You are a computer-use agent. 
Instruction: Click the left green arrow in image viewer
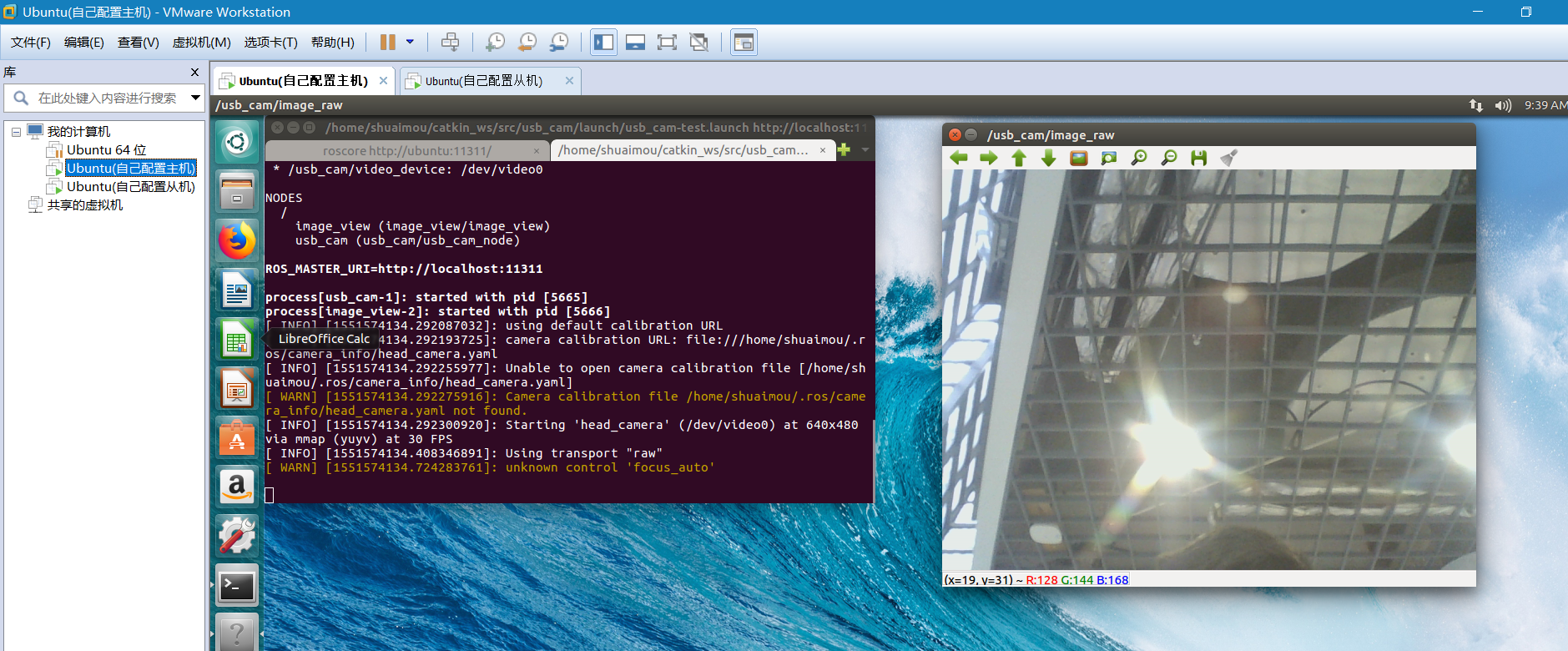click(x=958, y=158)
